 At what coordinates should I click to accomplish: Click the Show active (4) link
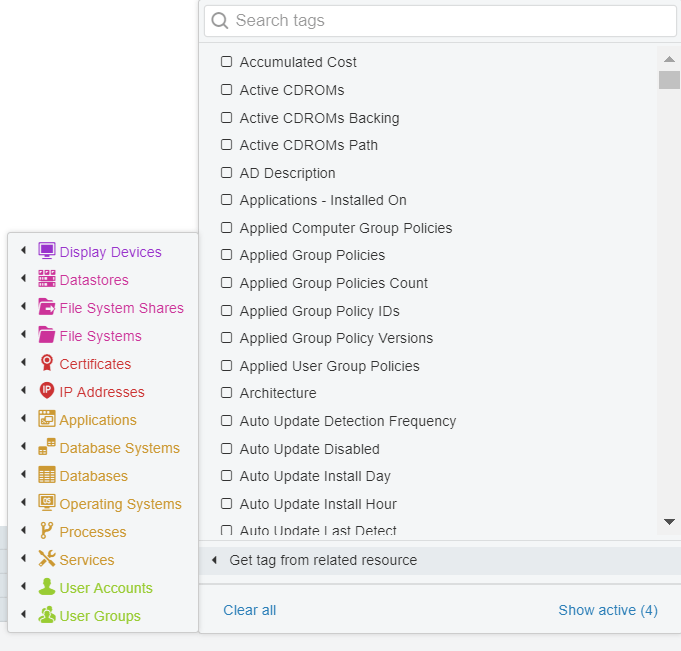[x=608, y=610]
